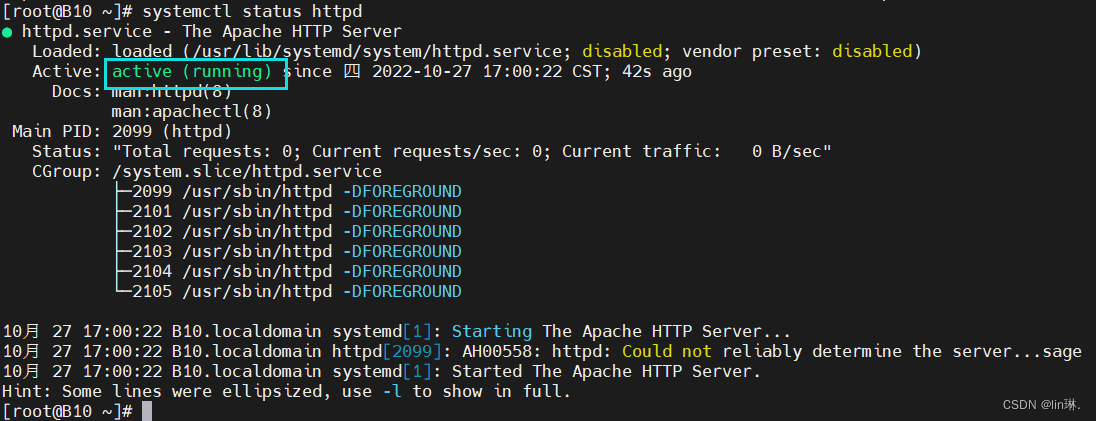Screen dimensions: 1096x421
Task: Click yellow 'disabled' after httpd.service path
Action: (622, 52)
